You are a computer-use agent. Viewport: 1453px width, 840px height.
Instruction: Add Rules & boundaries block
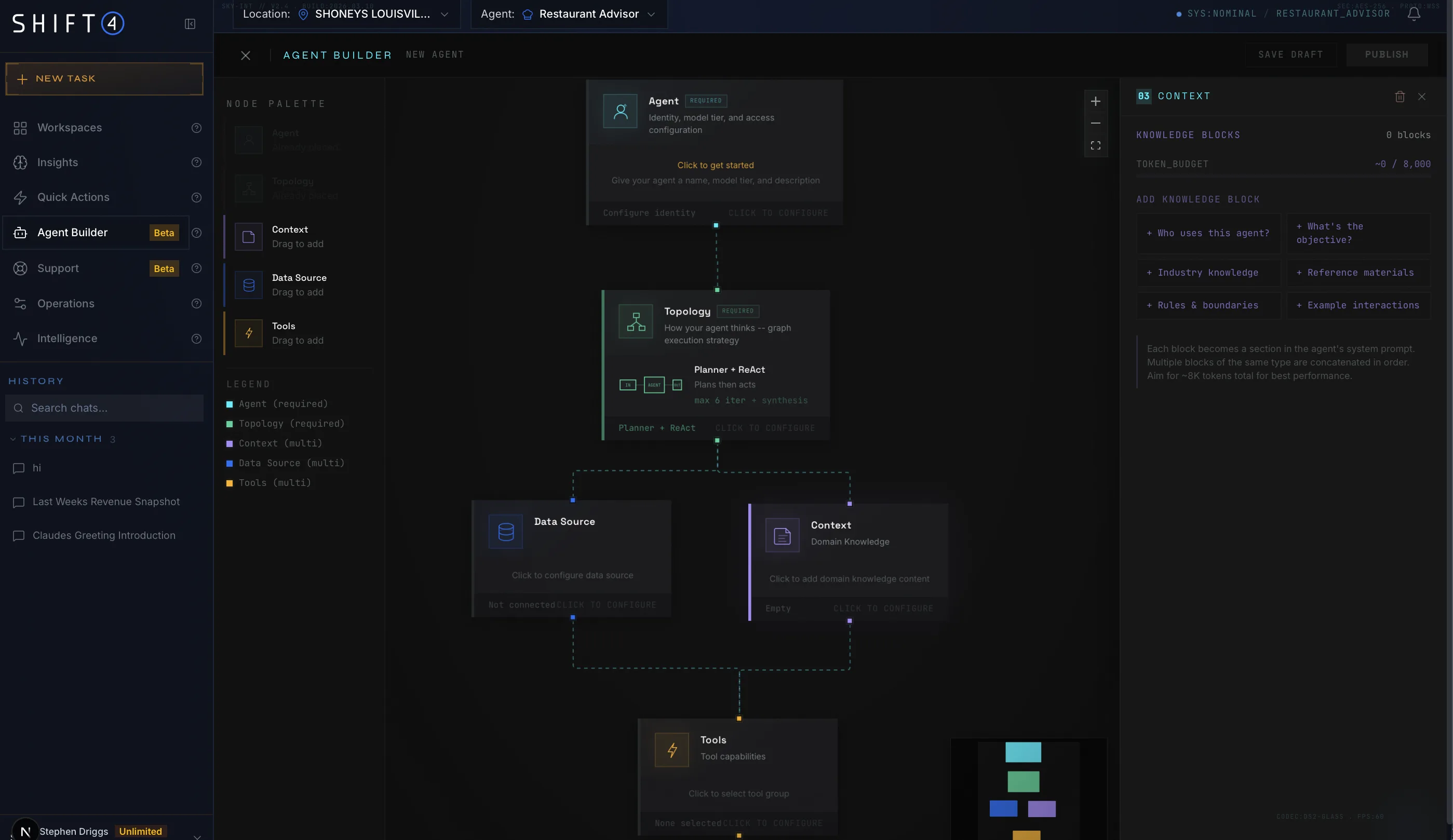coord(1208,306)
